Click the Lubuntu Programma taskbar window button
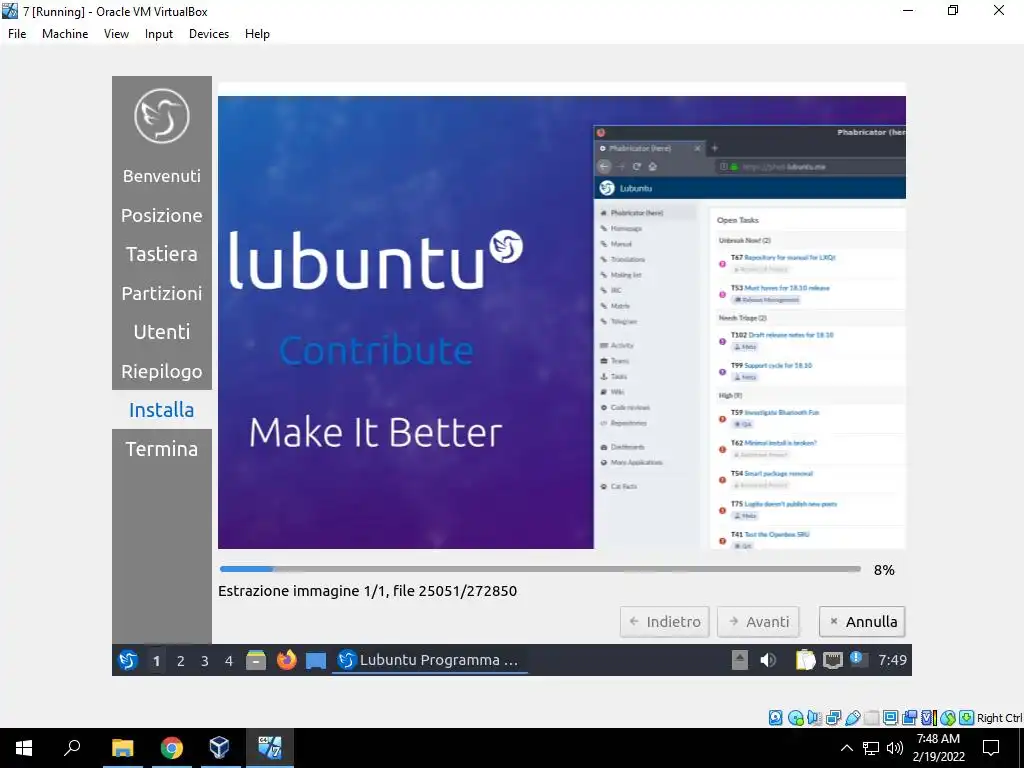This screenshot has height=768, width=1024. click(430, 660)
